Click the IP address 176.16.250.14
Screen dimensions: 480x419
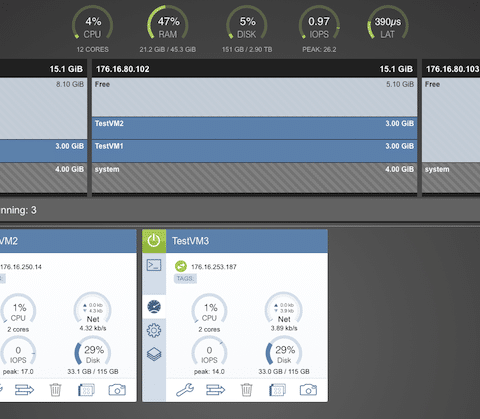pos(21,267)
